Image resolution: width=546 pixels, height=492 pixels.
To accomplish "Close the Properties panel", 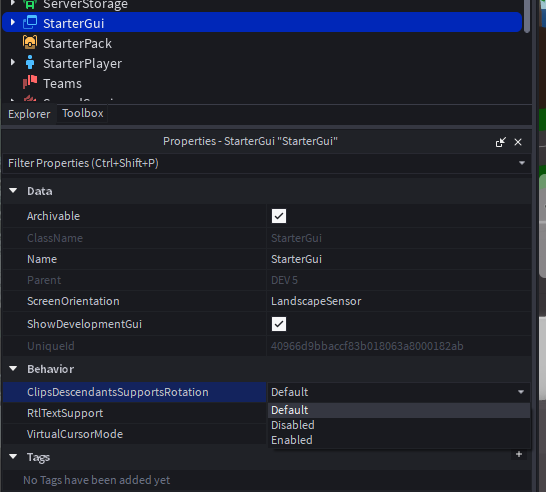I will click(518, 142).
